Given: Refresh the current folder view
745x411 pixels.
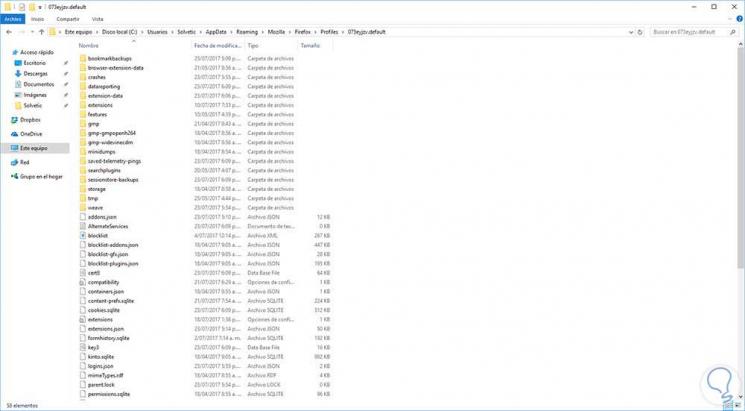Looking at the screenshot, I should tap(640, 32).
